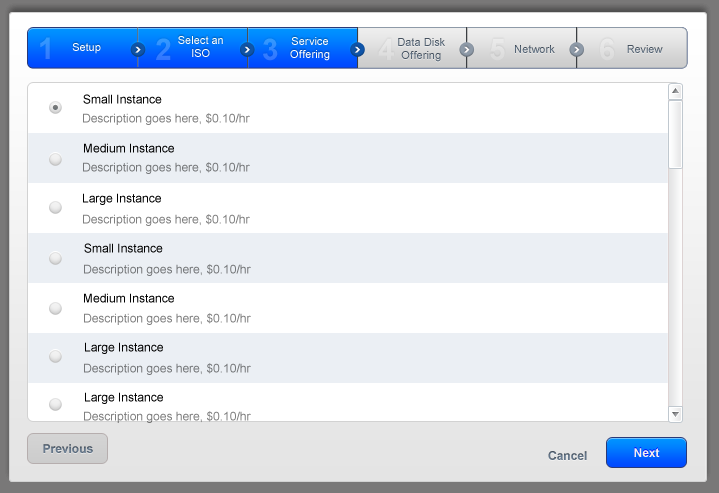
Task: Select the second Medium Instance radio button
Action: point(55,308)
